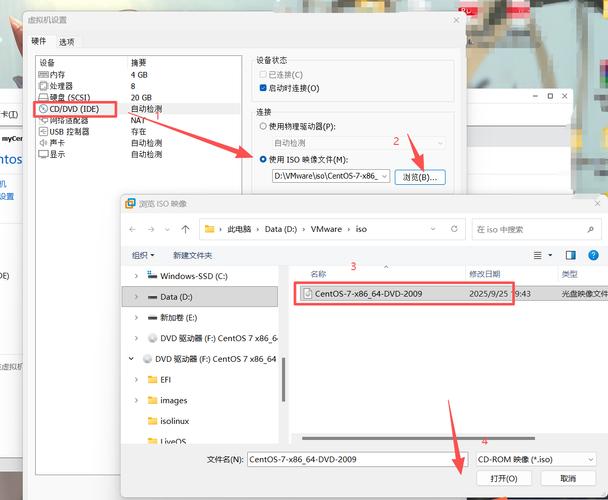Screen dimensions: 608x500
Task: Click the 打开(O) button
Action: 504,479
